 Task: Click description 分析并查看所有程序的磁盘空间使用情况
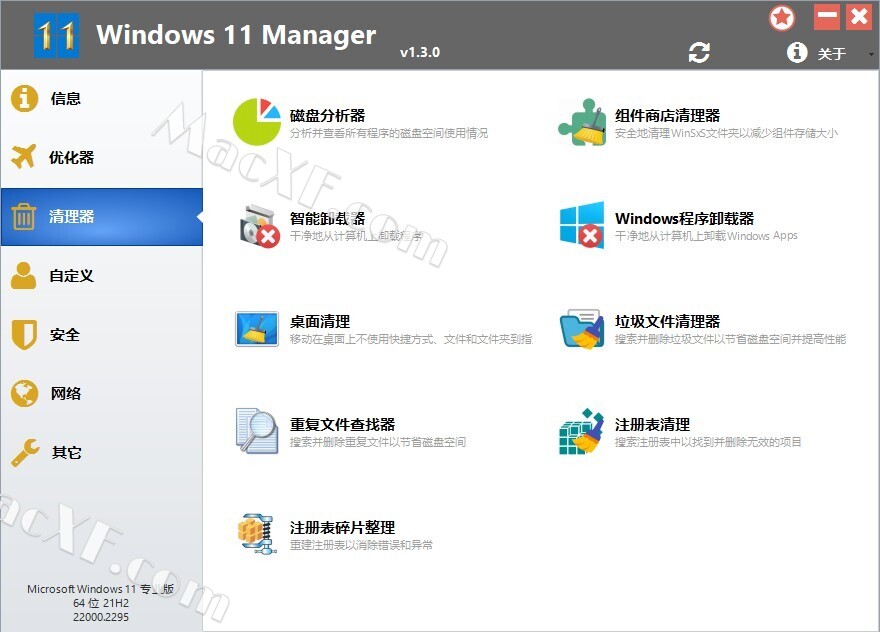389,133
